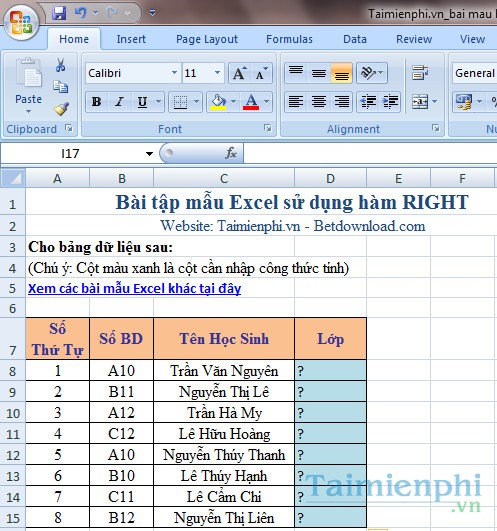The height and width of the screenshot is (531, 497).
Task: Click the Cut scissors icon
Action: [60, 65]
